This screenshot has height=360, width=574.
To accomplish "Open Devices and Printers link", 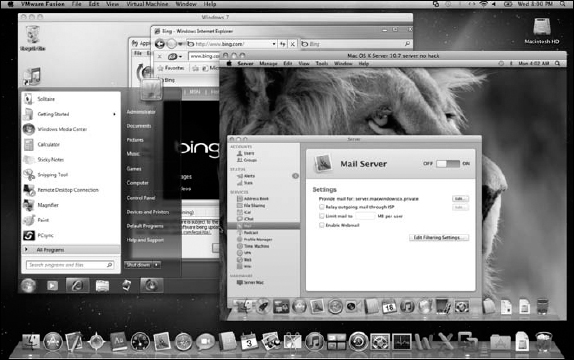I will pyautogui.click(x=148, y=212).
